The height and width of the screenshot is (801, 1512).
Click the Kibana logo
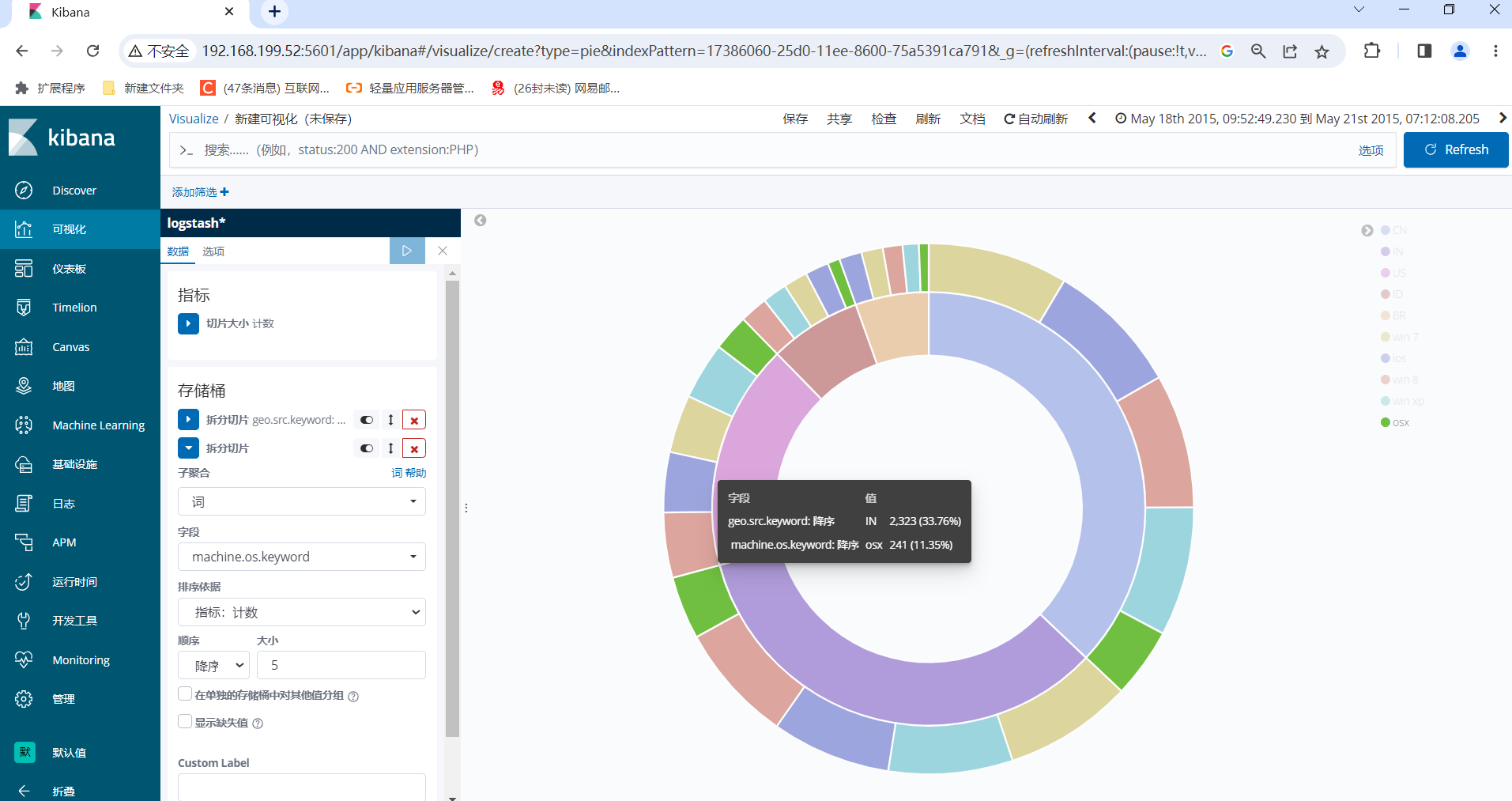coord(62,138)
